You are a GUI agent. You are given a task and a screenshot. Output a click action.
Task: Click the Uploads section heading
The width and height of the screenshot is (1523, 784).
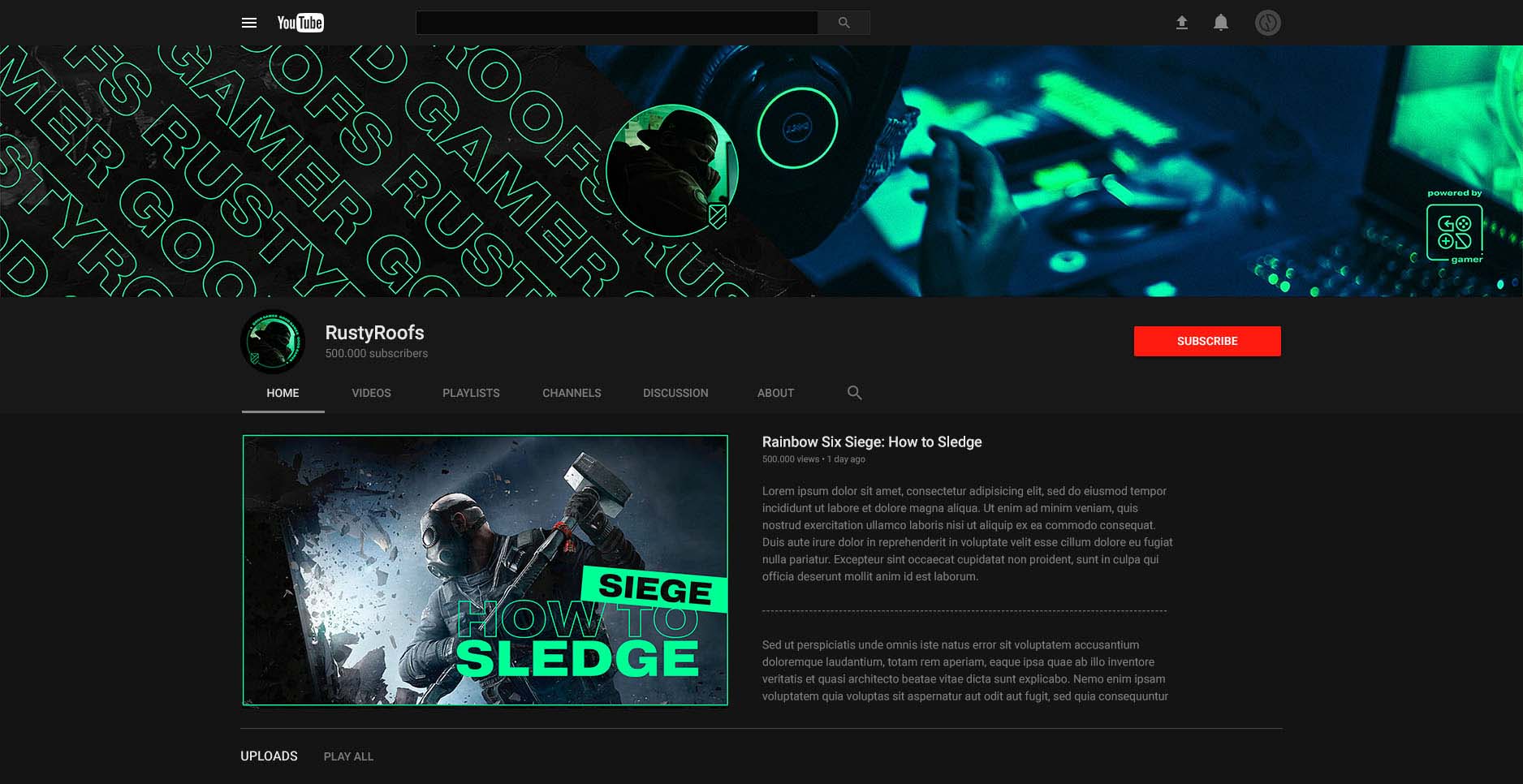[x=269, y=756]
